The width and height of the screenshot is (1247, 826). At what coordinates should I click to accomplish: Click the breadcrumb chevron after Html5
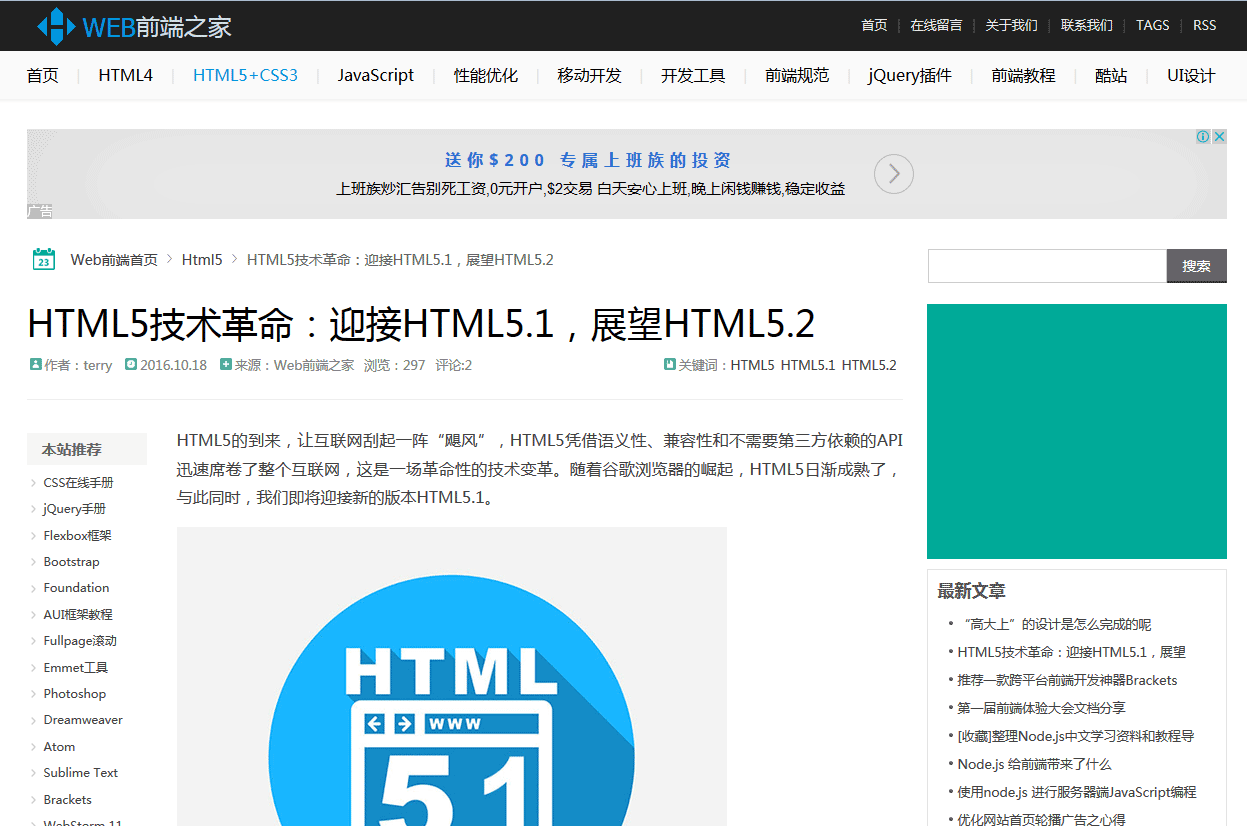click(x=235, y=259)
